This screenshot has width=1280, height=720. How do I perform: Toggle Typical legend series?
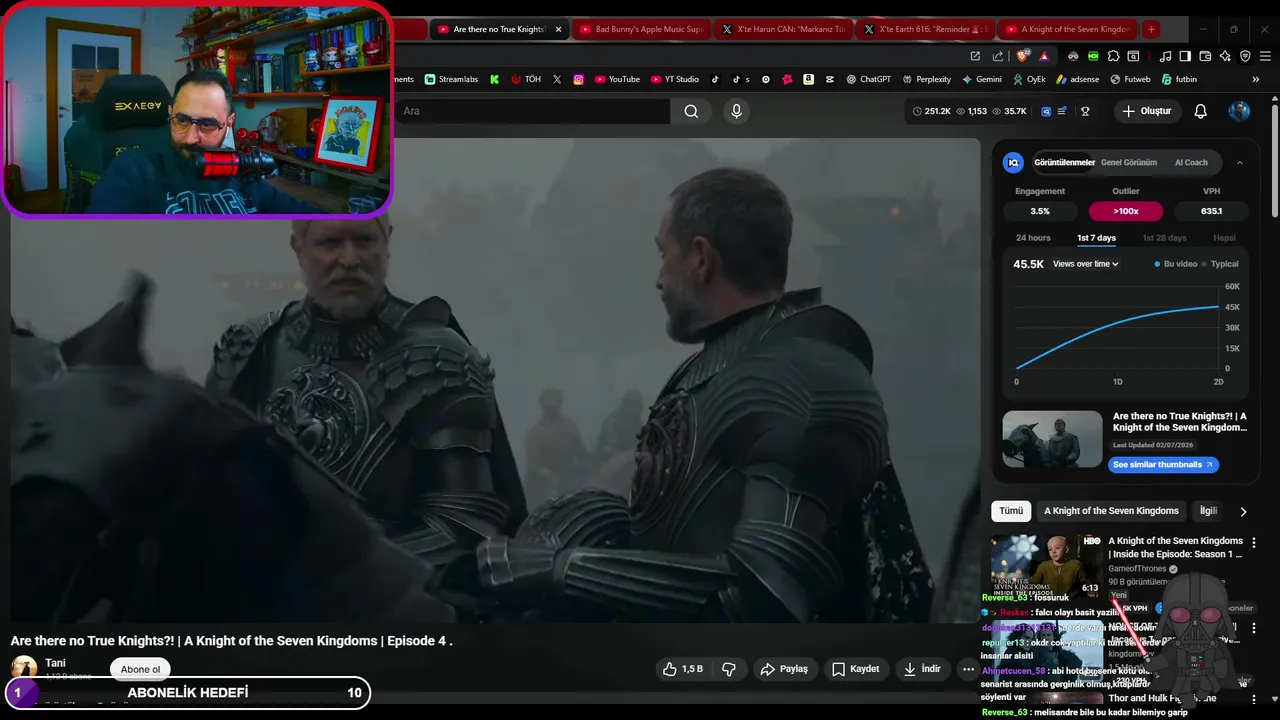1220,264
